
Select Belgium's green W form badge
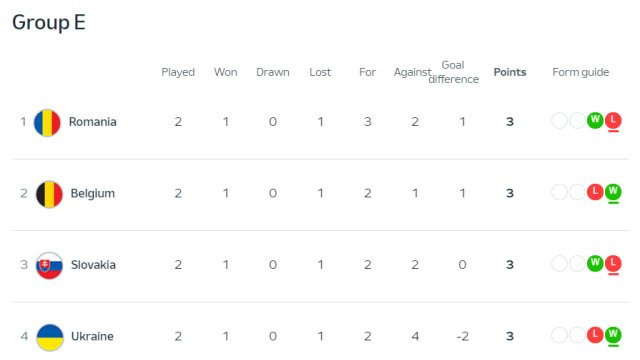613,192
